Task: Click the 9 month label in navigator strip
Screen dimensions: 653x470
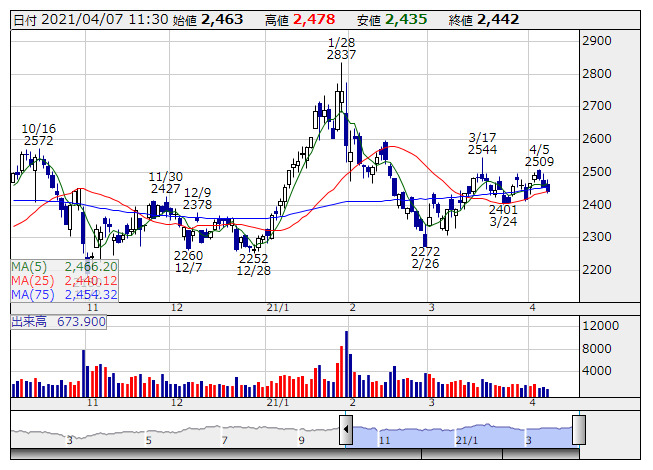Action: [x=302, y=440]
